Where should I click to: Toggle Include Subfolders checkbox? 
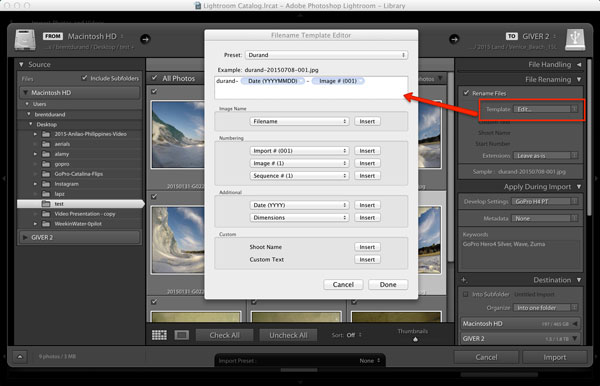(x=85, y=78)
